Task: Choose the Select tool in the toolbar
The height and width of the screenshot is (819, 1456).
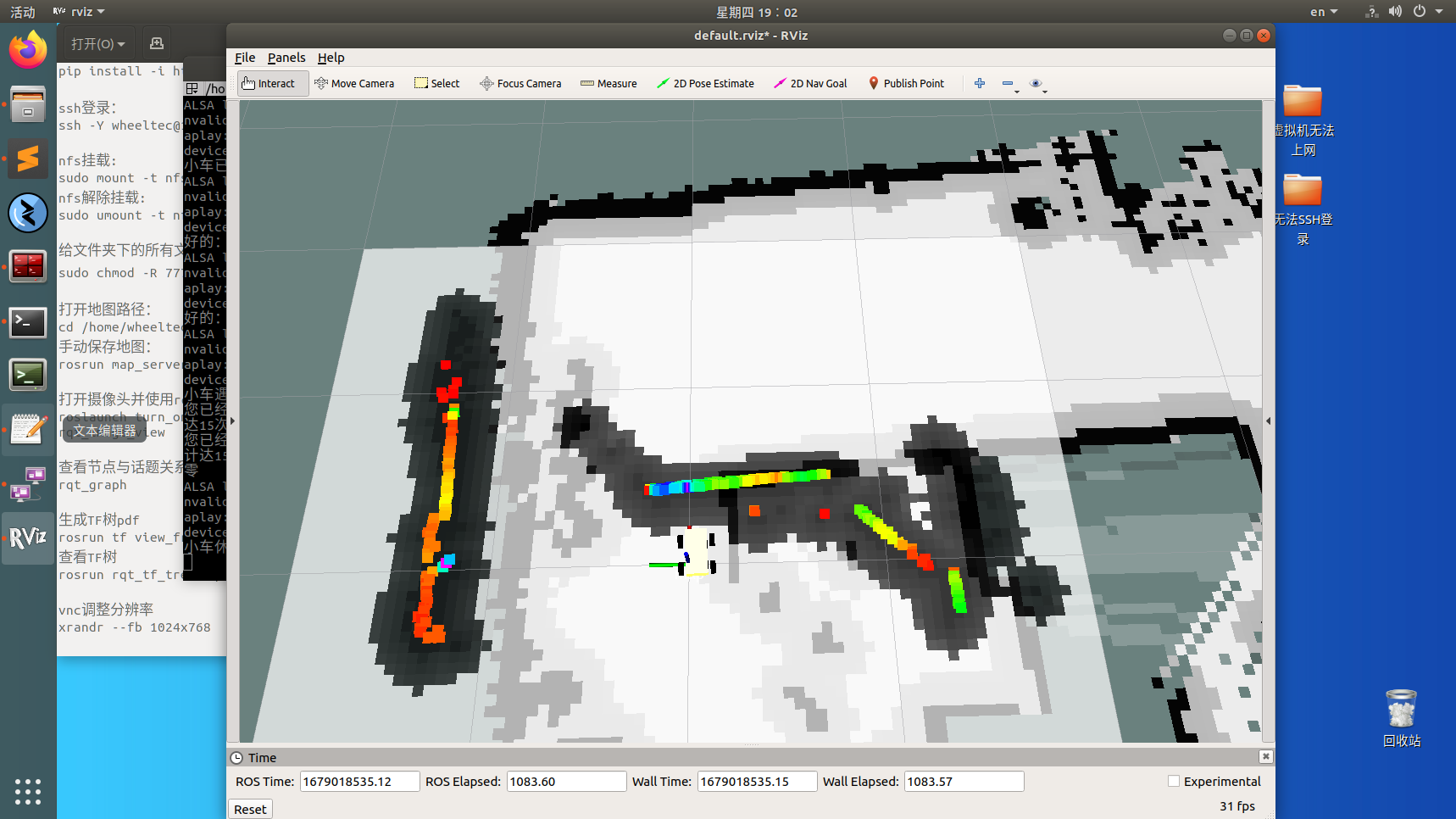Action: point(436,83)
